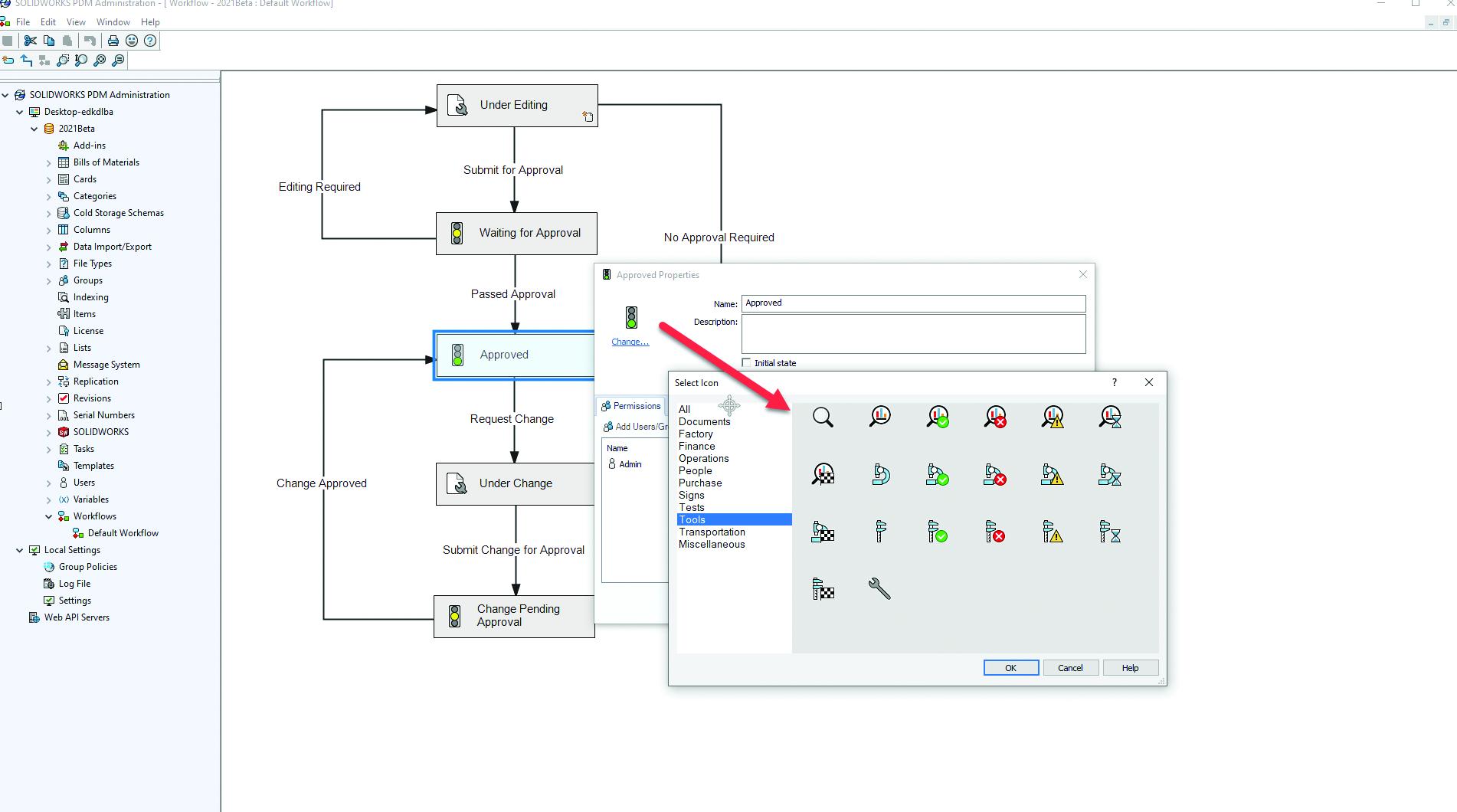This screenshot has height=812, width=1457.
Task: Select magnifier chart icon with warning triangle
Action: [x=1053, y=417]
